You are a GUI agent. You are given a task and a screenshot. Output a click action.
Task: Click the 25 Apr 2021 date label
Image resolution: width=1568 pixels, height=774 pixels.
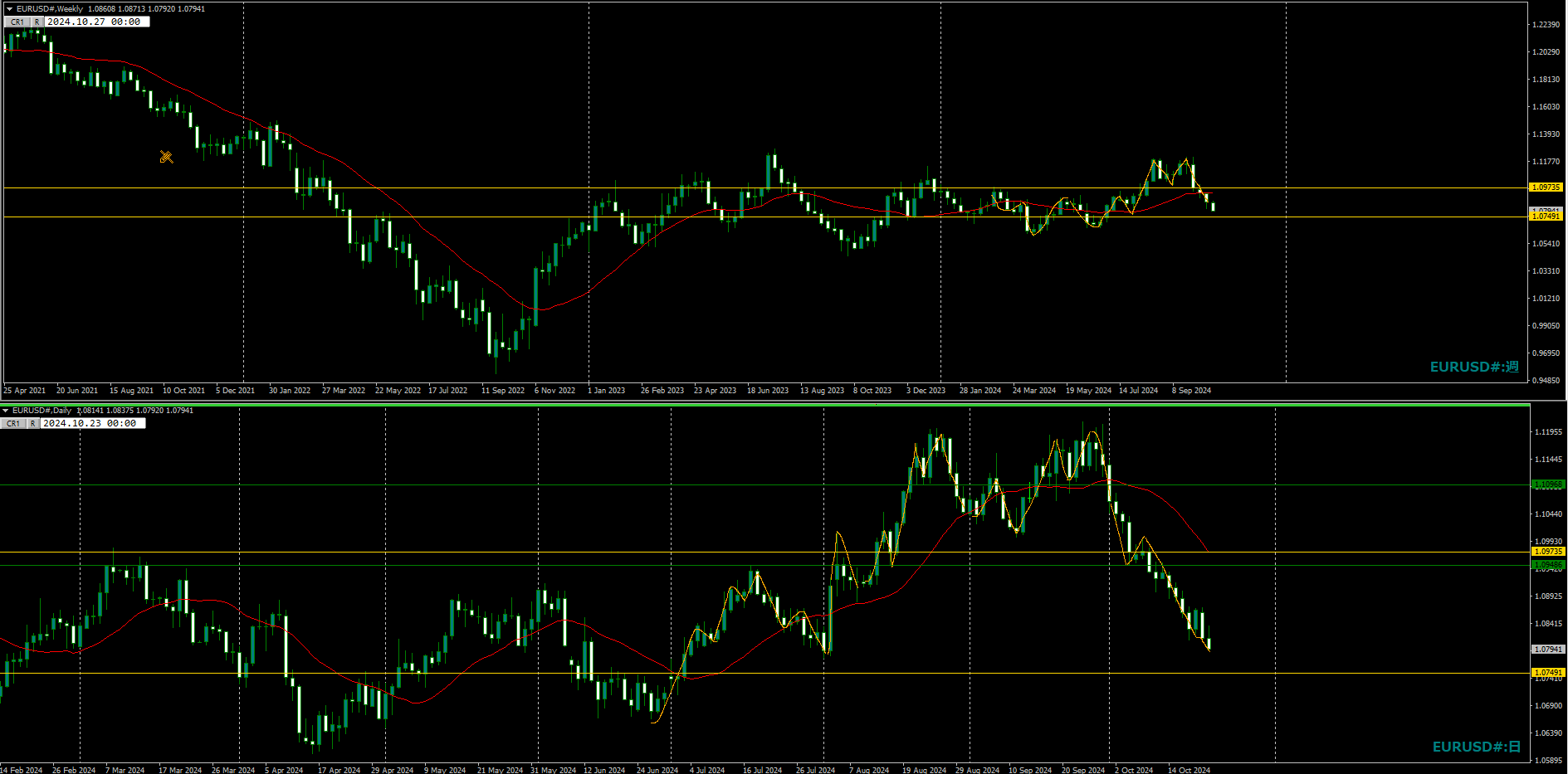(25, 391)
